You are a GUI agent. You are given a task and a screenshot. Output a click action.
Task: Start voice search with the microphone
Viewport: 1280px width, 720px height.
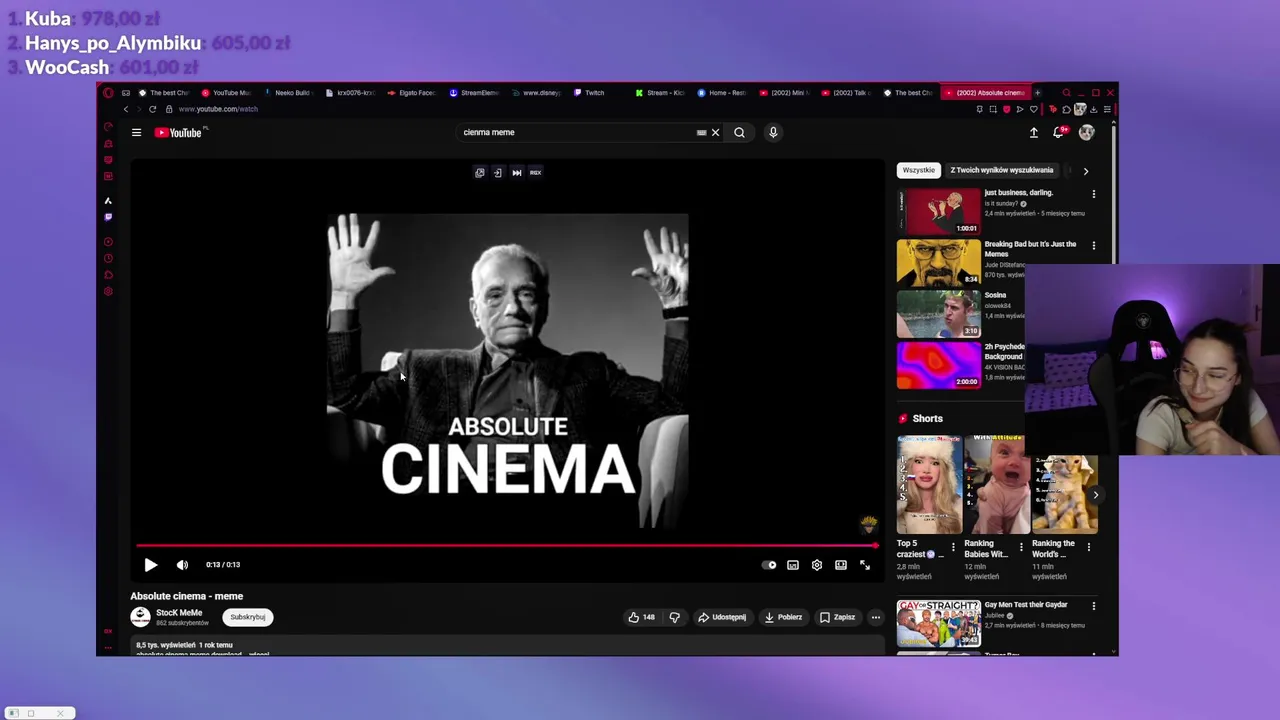pyautogui.click(x=773, y=132)
